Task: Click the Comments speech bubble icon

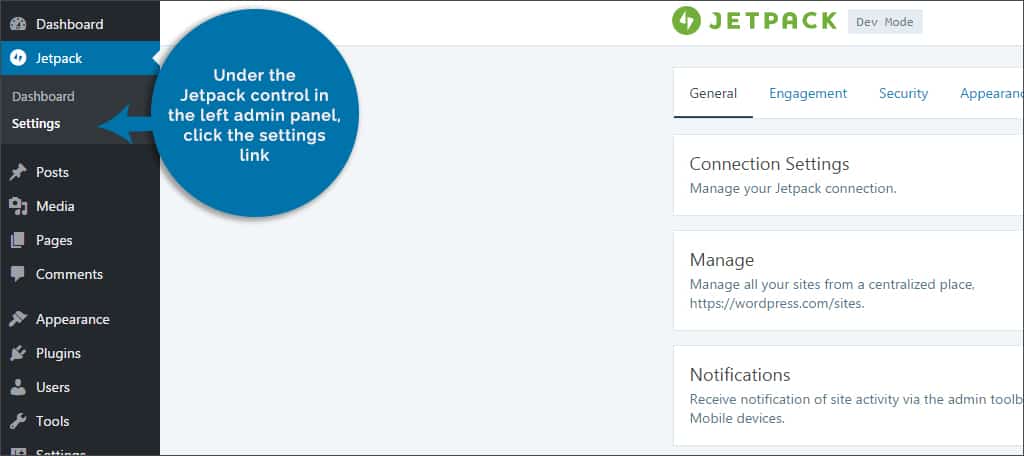Action: [18, 274]
